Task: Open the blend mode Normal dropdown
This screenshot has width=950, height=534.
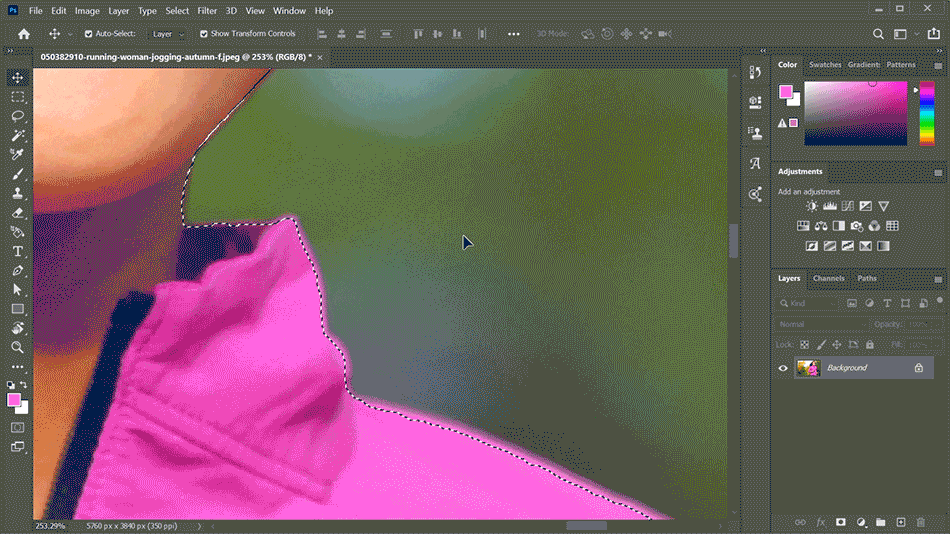Action: (x=821, y=324)
